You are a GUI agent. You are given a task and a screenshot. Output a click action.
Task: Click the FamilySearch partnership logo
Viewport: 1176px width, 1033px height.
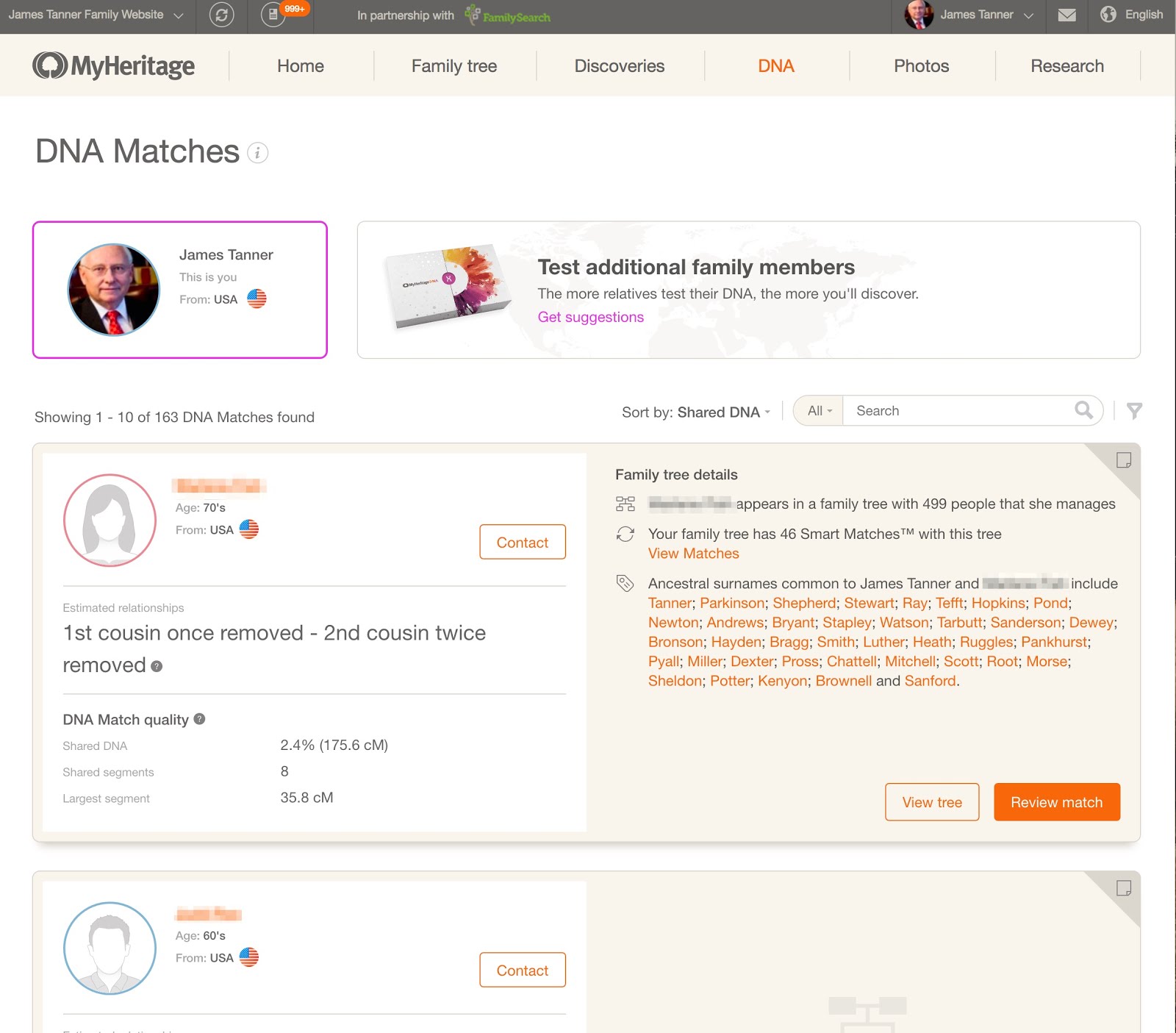(x=508, y=15)
